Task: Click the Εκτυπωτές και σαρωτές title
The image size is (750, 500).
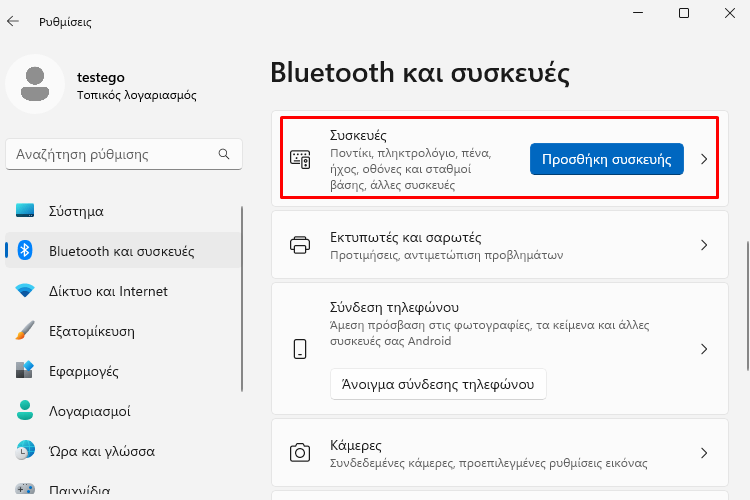Action: [406, 237]
